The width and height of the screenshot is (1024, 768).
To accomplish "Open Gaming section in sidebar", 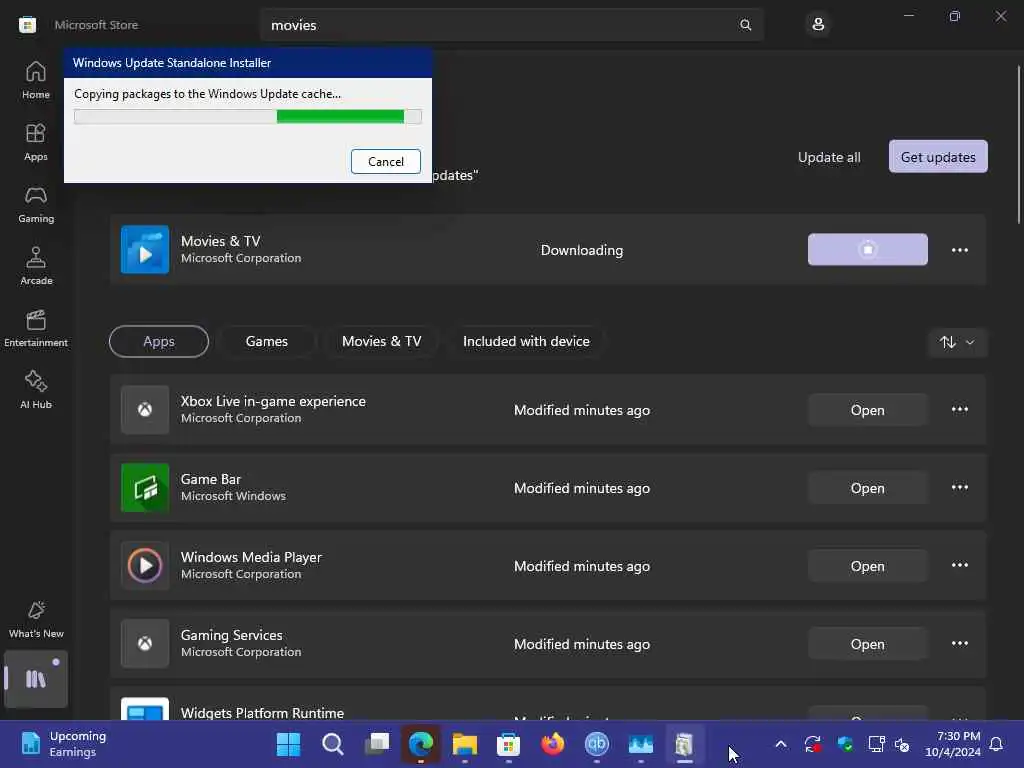I will (x=35, y=204).
